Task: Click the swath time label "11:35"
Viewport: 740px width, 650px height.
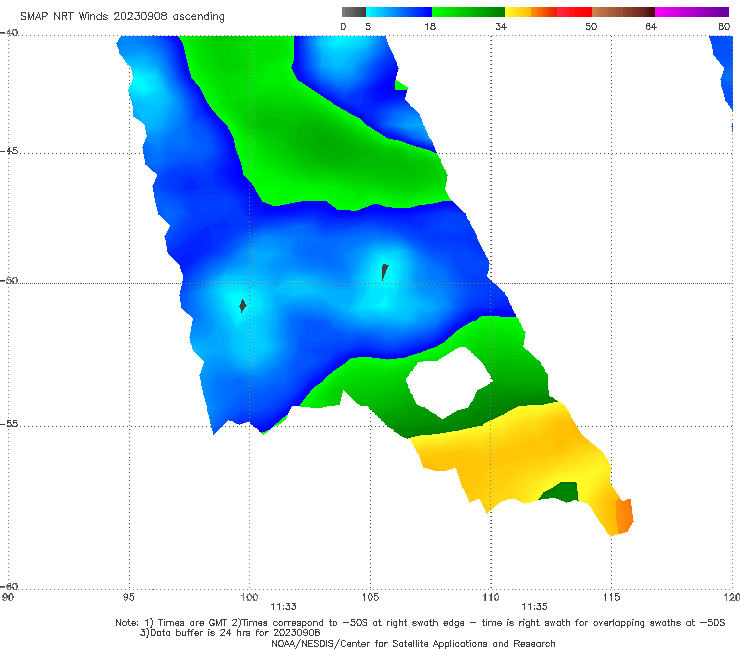Action: coord(534,607)
